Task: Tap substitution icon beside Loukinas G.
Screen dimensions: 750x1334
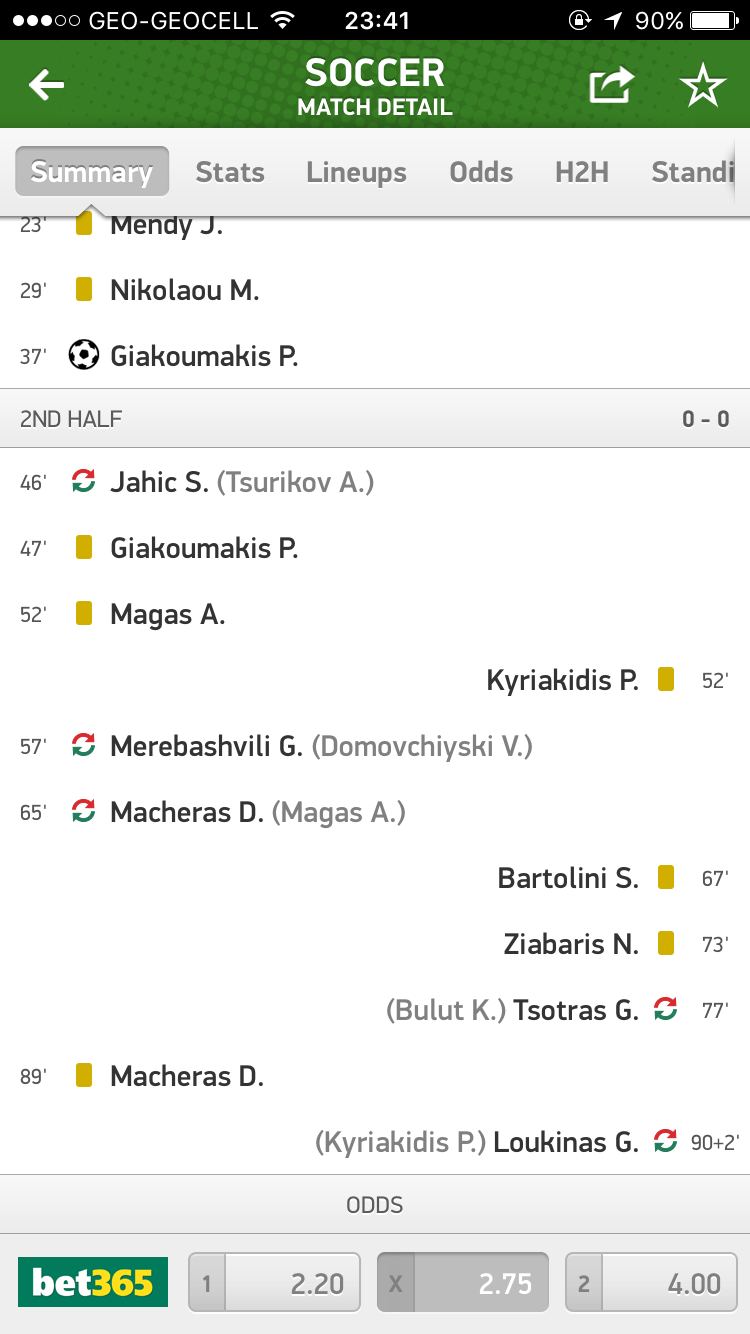Action: point(666,1141)
